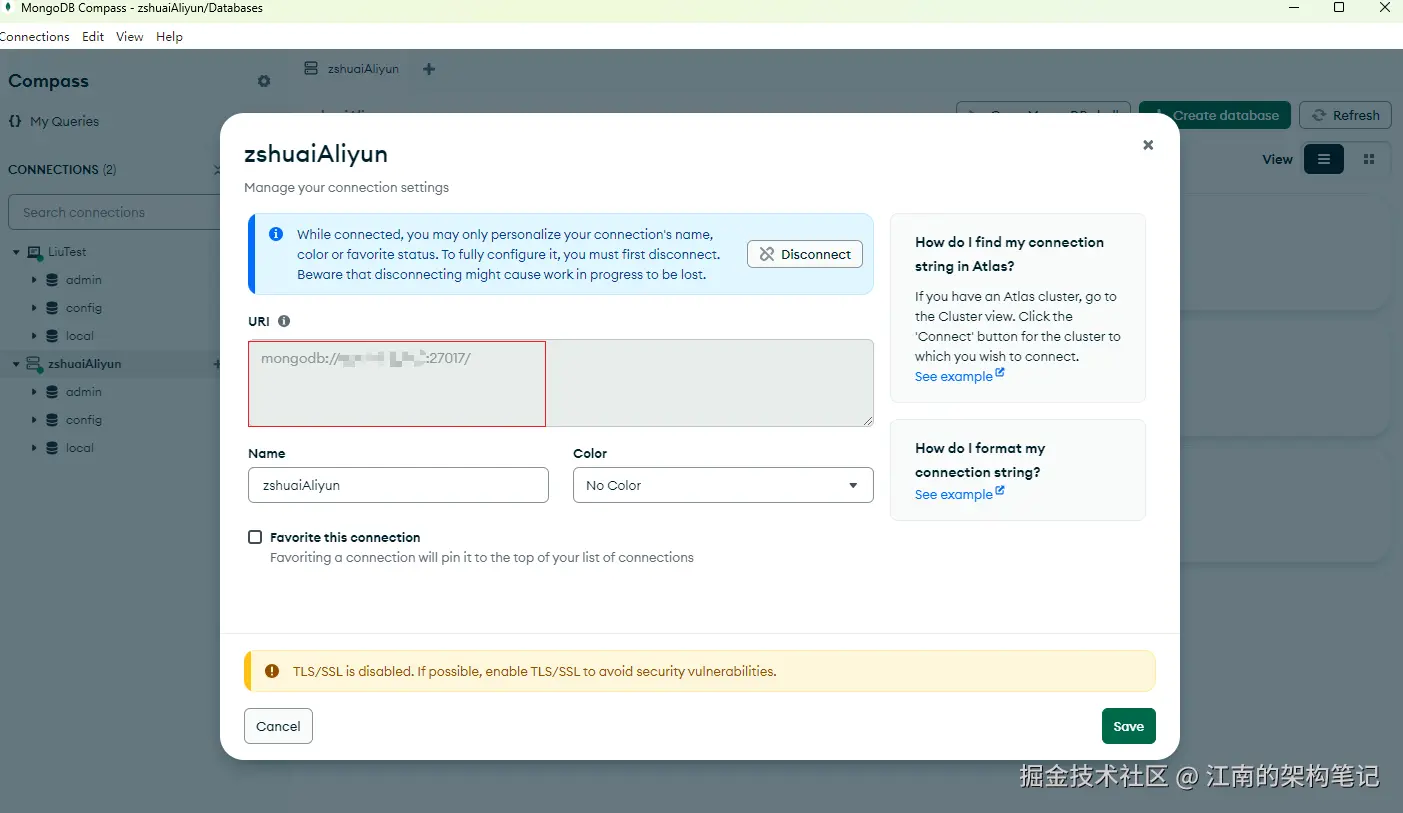Click external link icon after first See example
The image size is (1403, 813).
[x=1000, y=373]
